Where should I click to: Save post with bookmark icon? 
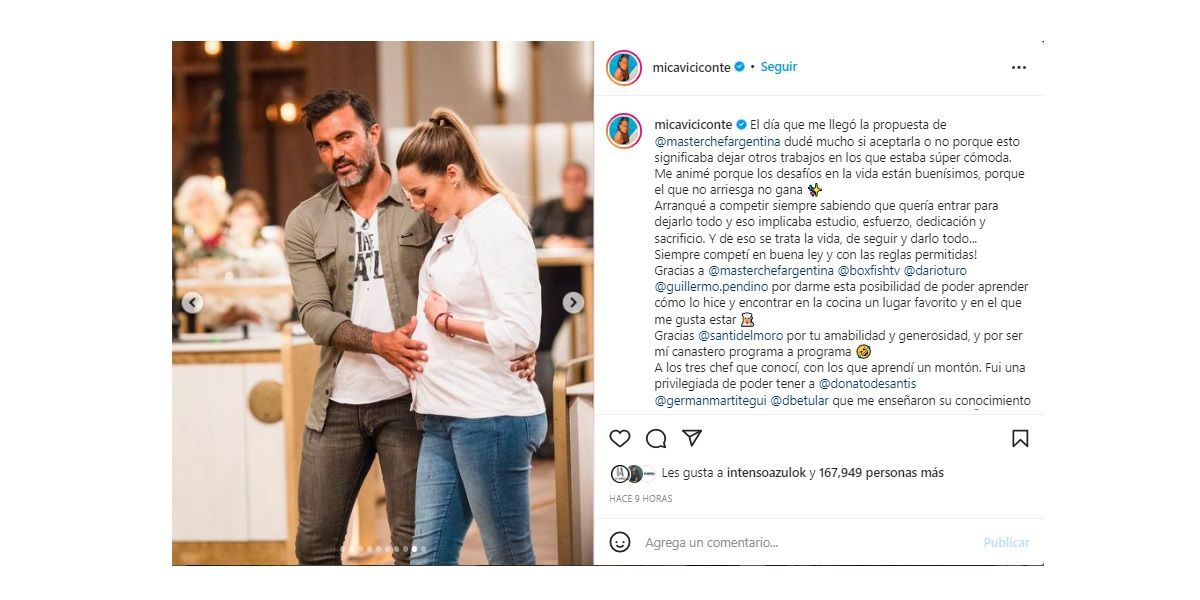point(1020,438)
